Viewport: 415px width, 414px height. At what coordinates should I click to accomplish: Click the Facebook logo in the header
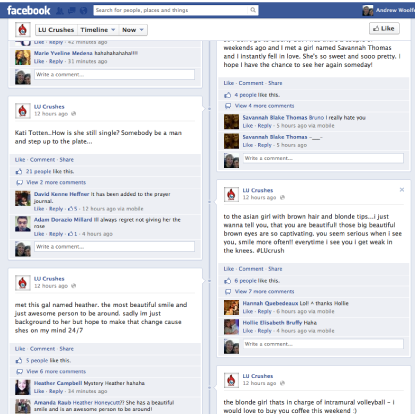[x=29, y=10]
